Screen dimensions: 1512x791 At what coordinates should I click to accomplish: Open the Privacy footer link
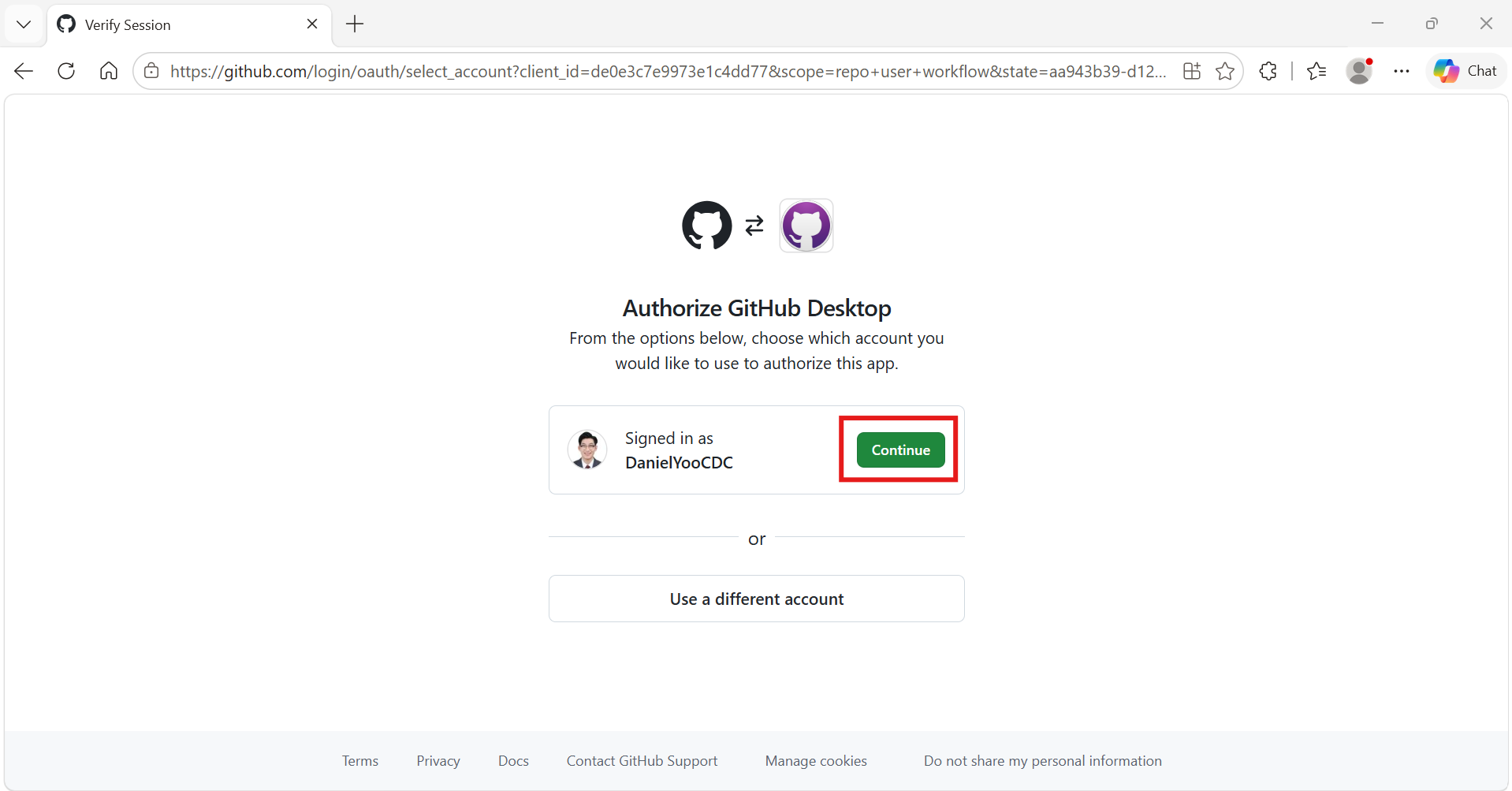pyautogui.click(x=438, y=761)
